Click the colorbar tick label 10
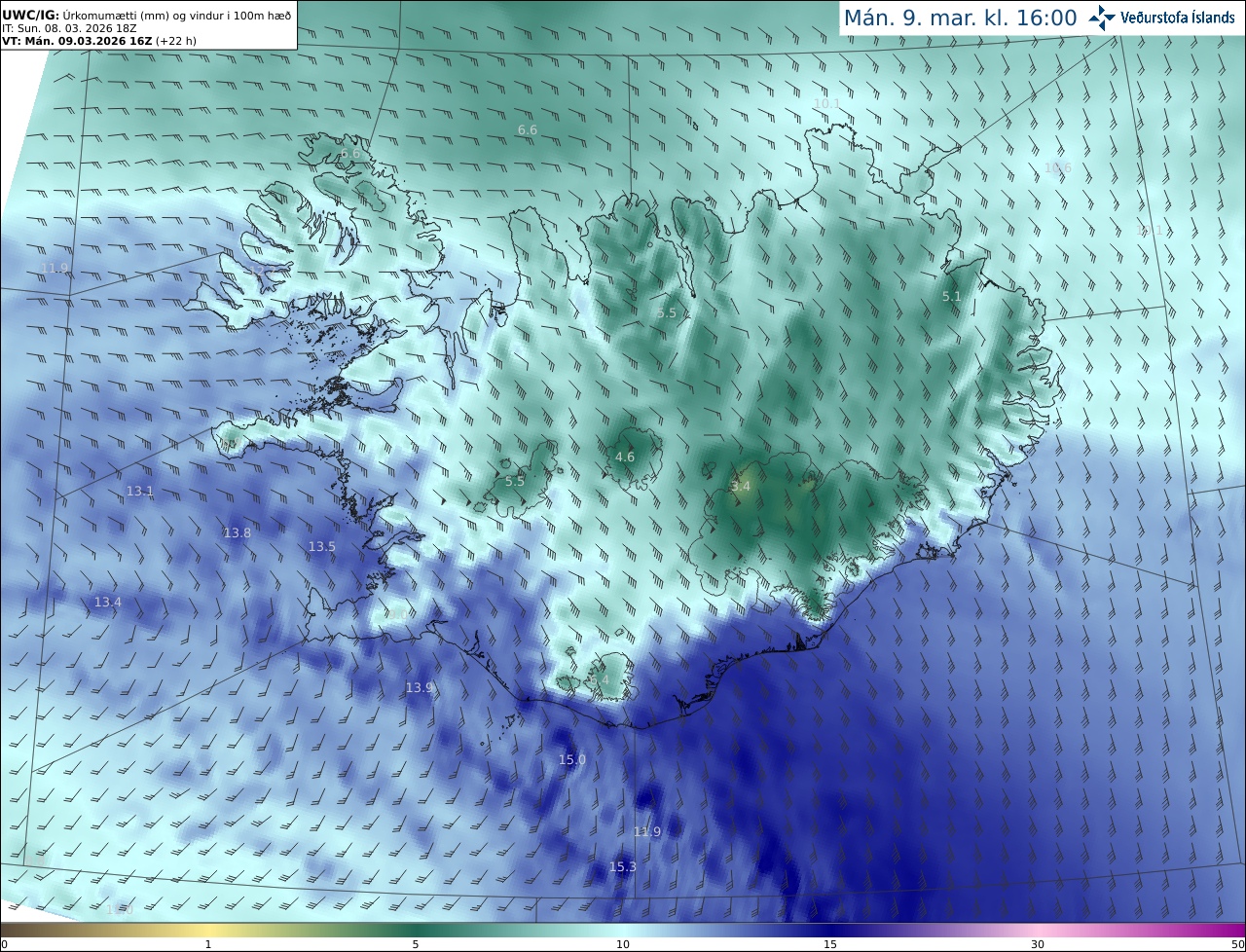The width and height of the screenshot is (1246, 952). 623,945
